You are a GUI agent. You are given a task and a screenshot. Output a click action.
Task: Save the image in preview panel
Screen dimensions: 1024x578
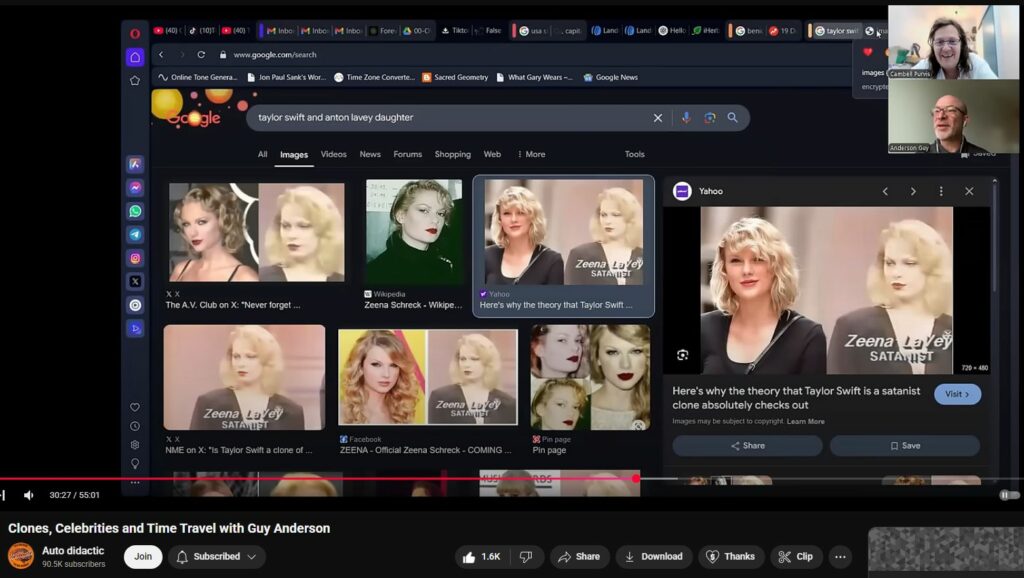click(x=905, y=445)
